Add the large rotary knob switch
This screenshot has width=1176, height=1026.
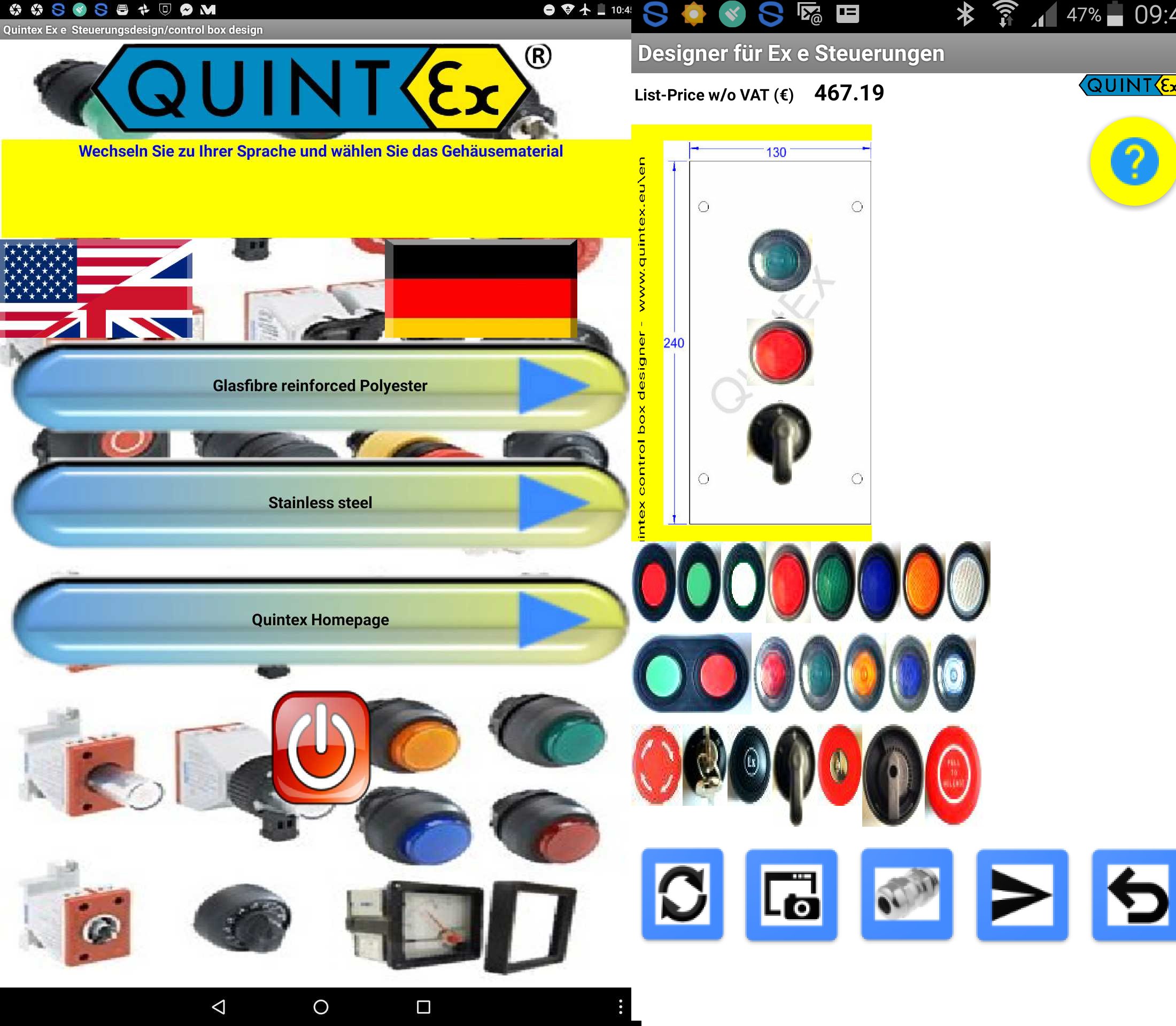point(893,775)
